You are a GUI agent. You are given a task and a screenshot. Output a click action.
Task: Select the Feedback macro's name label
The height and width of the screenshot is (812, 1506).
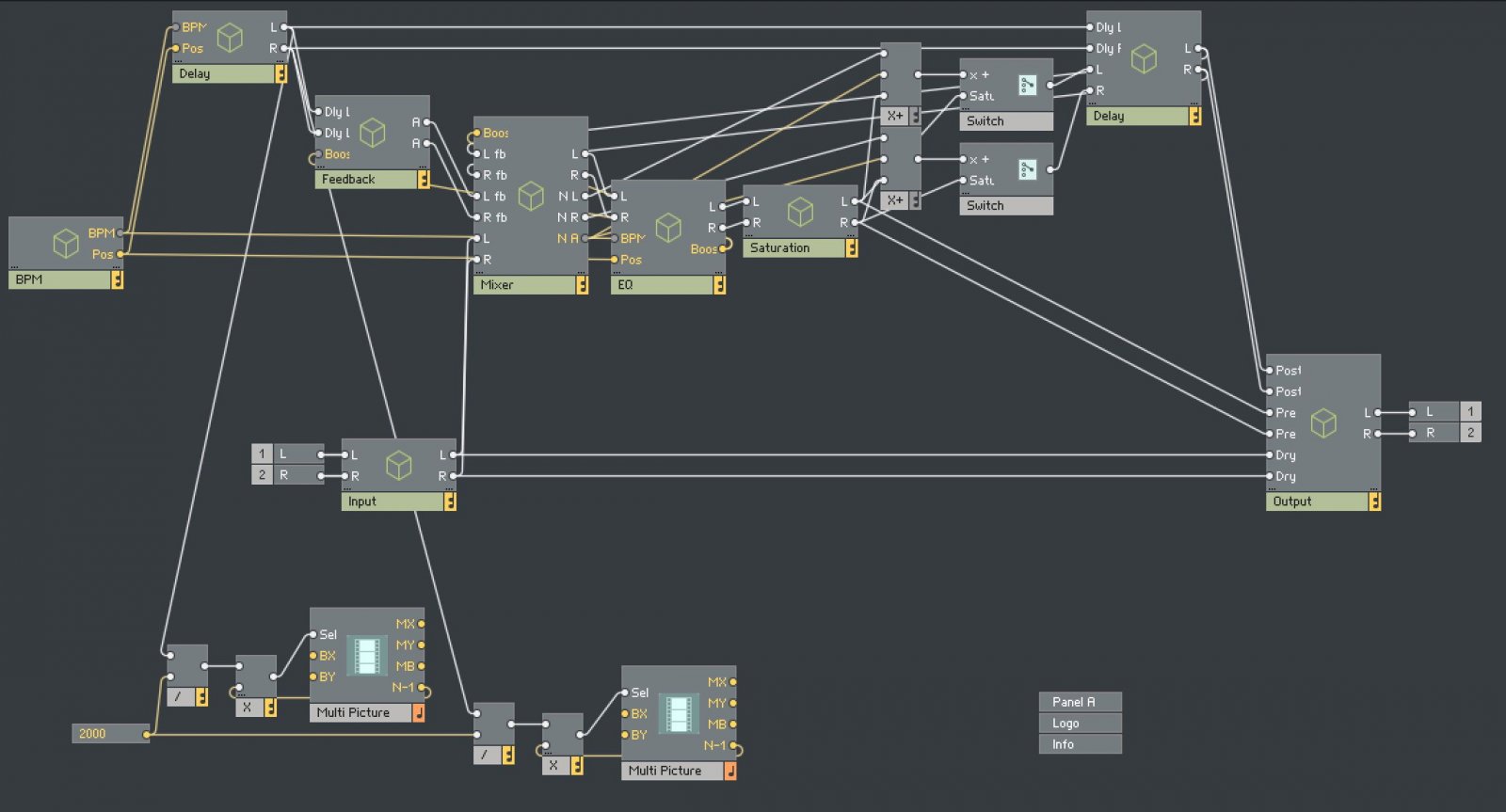coord(365,180)
